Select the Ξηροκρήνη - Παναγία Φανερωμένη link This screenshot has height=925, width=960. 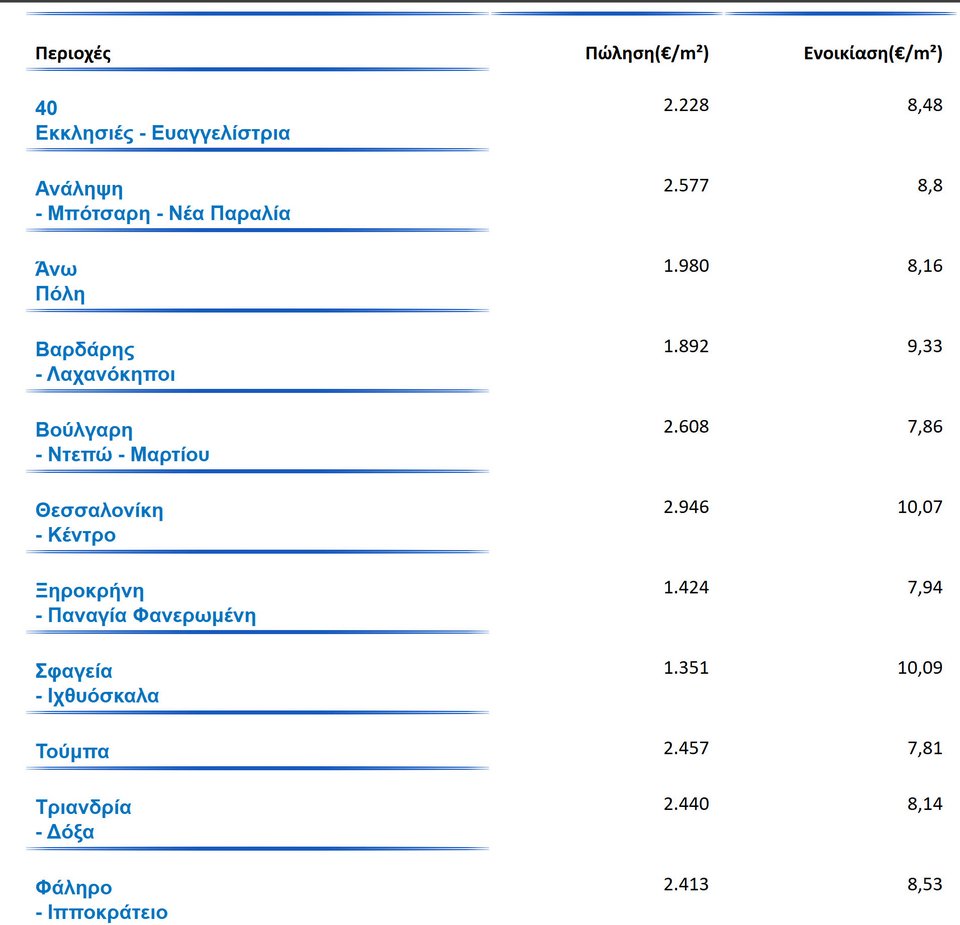[x=145, y=603]
